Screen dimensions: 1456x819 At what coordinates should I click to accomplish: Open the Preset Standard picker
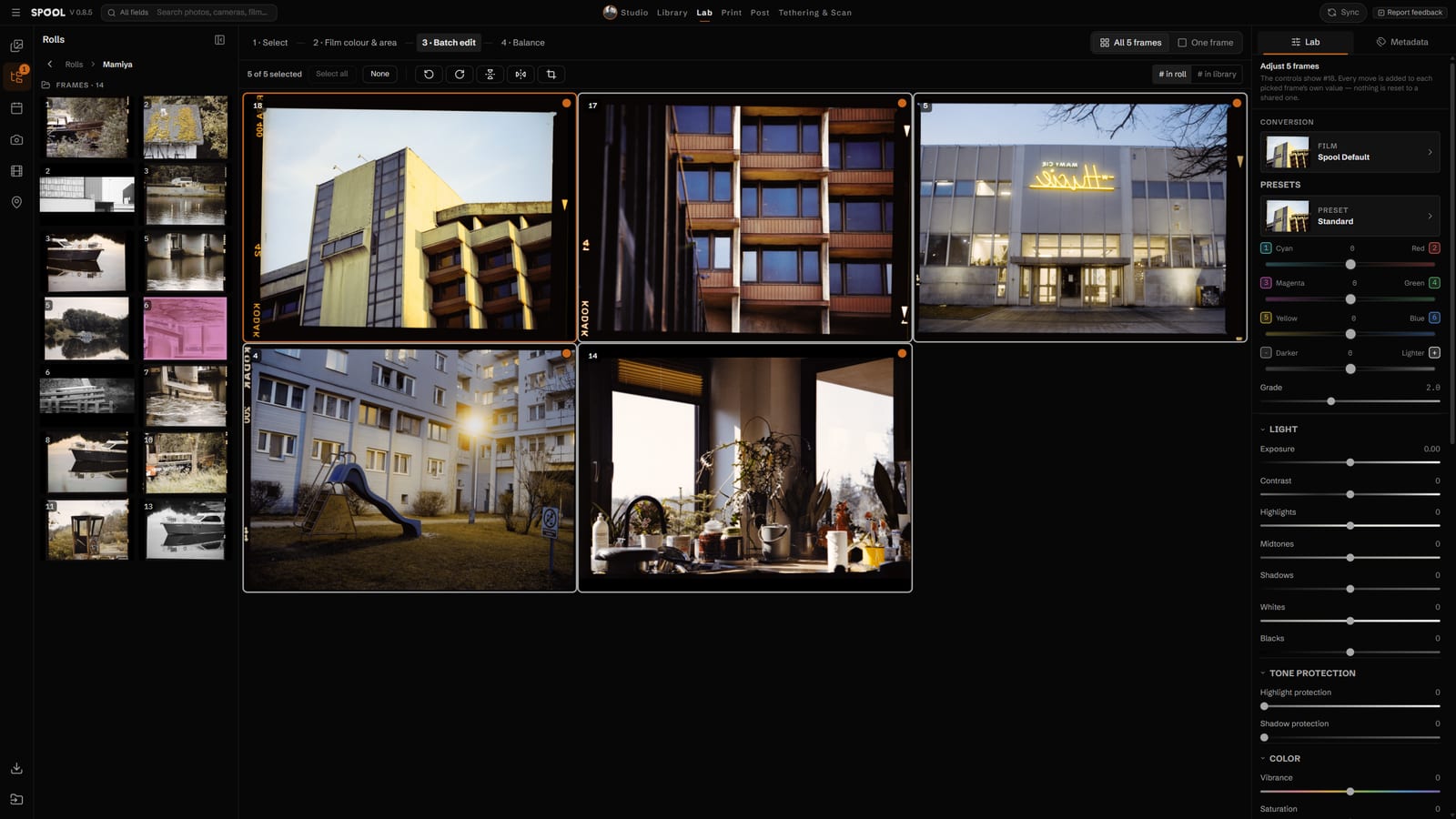(1350, 216)
